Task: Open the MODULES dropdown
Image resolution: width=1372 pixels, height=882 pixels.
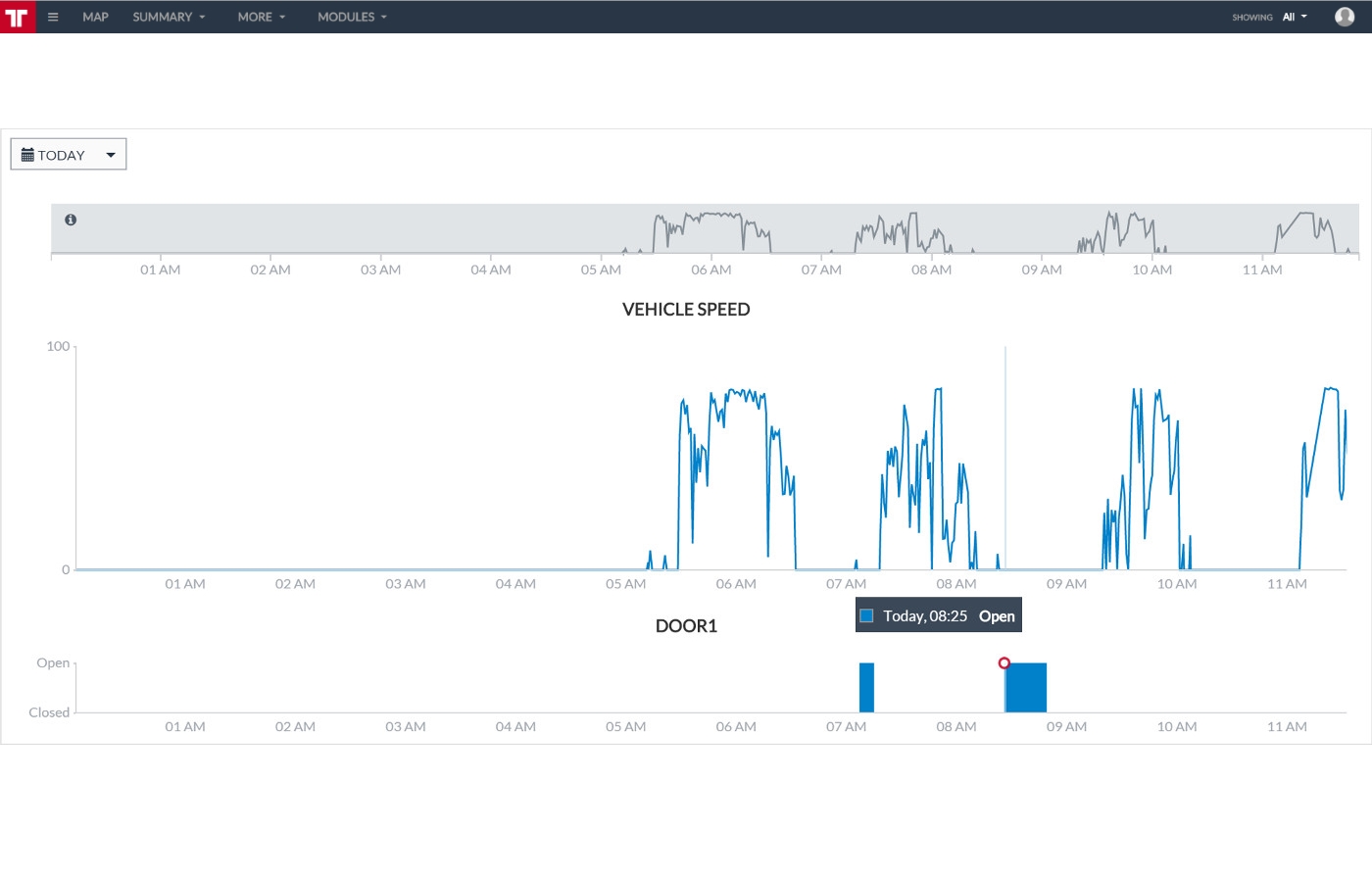Action: click(x=352, y=17)
